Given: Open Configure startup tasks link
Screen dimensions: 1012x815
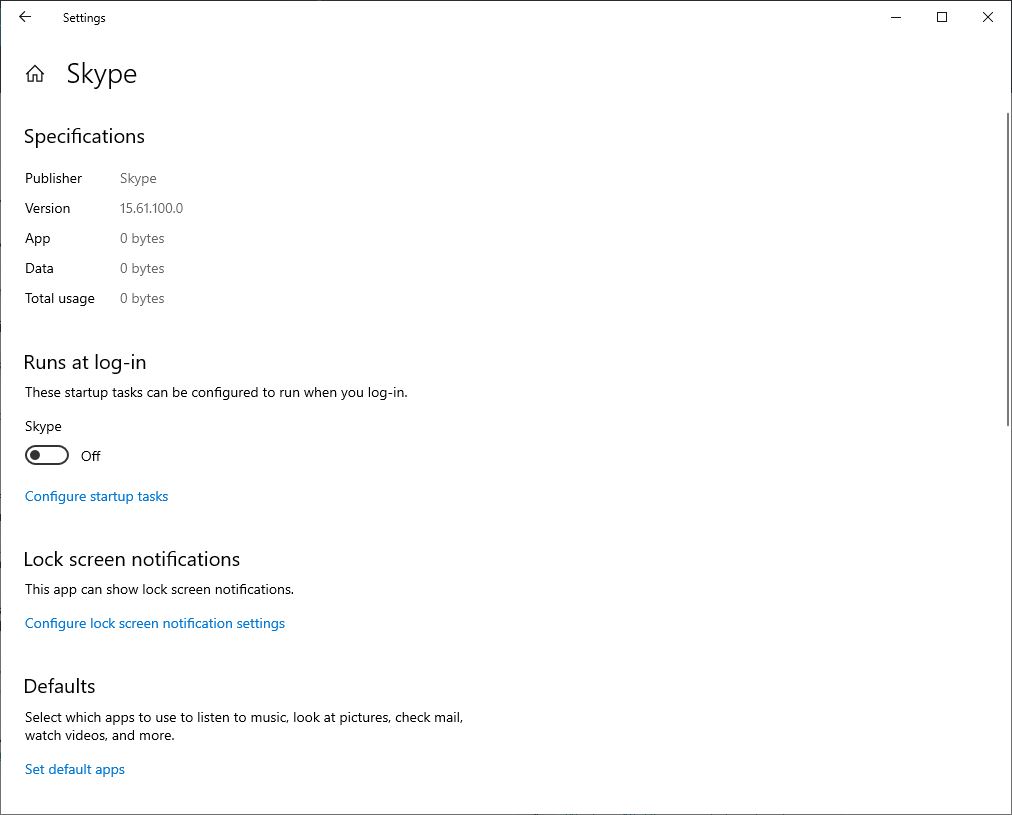Looking at the screenshot, I should coord(96,496).
